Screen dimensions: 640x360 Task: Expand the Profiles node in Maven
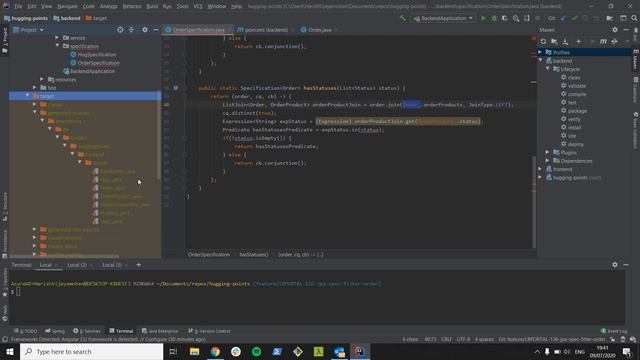[540, 52]
